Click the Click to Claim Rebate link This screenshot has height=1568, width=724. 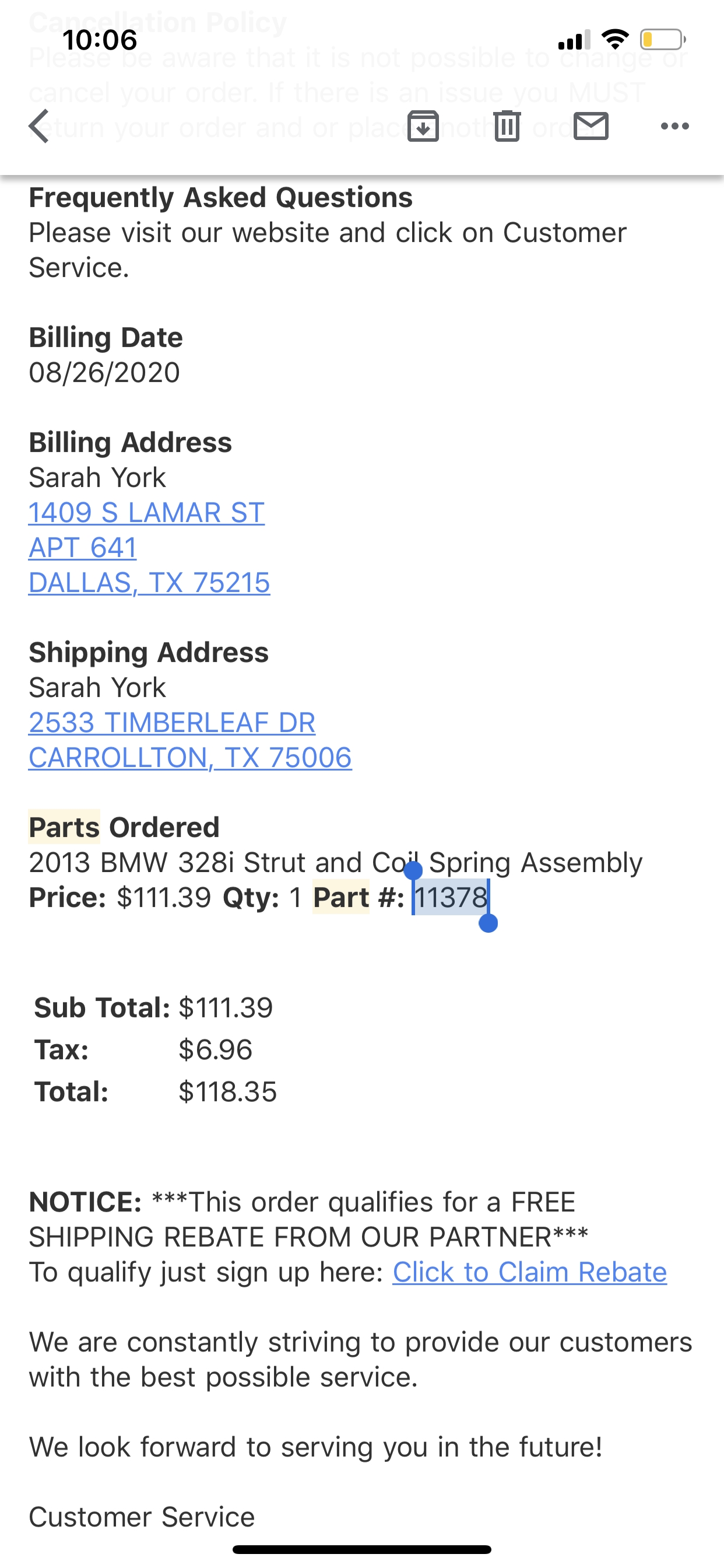[x=529, y=1272]
